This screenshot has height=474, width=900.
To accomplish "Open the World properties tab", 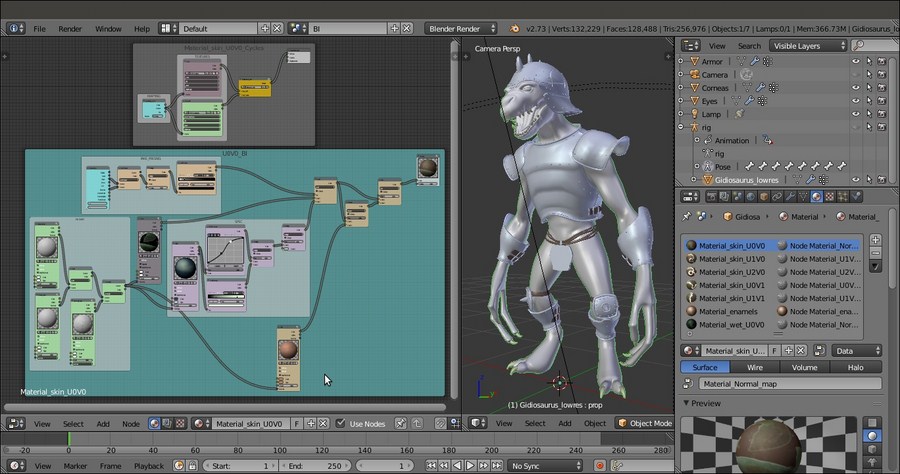I will tap(751, 197).
